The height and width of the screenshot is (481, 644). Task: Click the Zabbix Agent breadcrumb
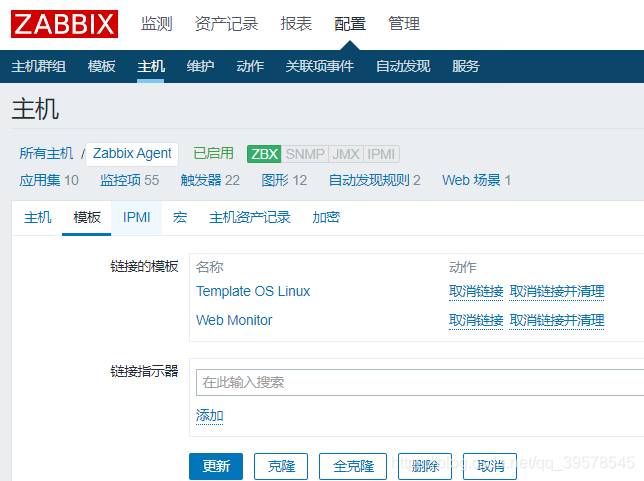(132, 154)
